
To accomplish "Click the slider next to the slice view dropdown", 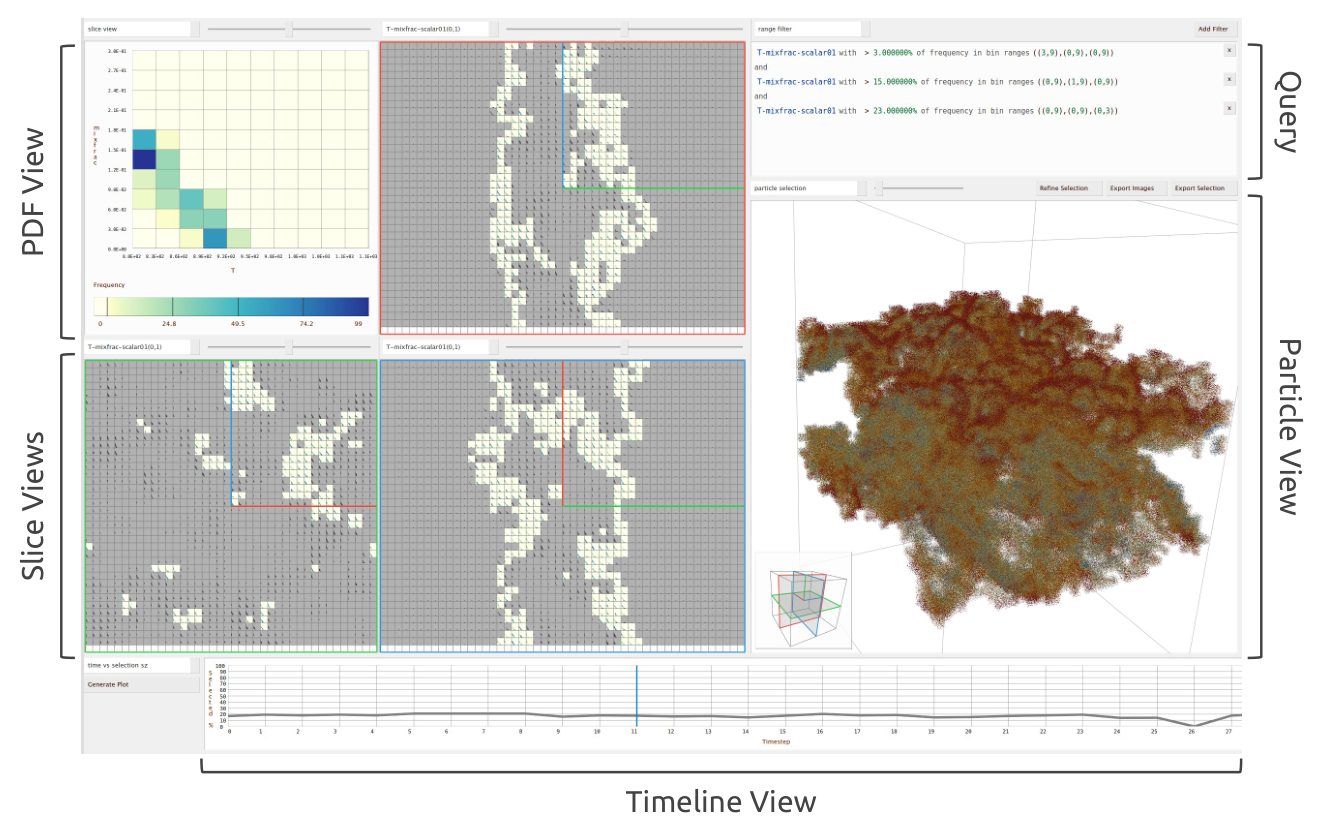I will (x=289, y=29).
